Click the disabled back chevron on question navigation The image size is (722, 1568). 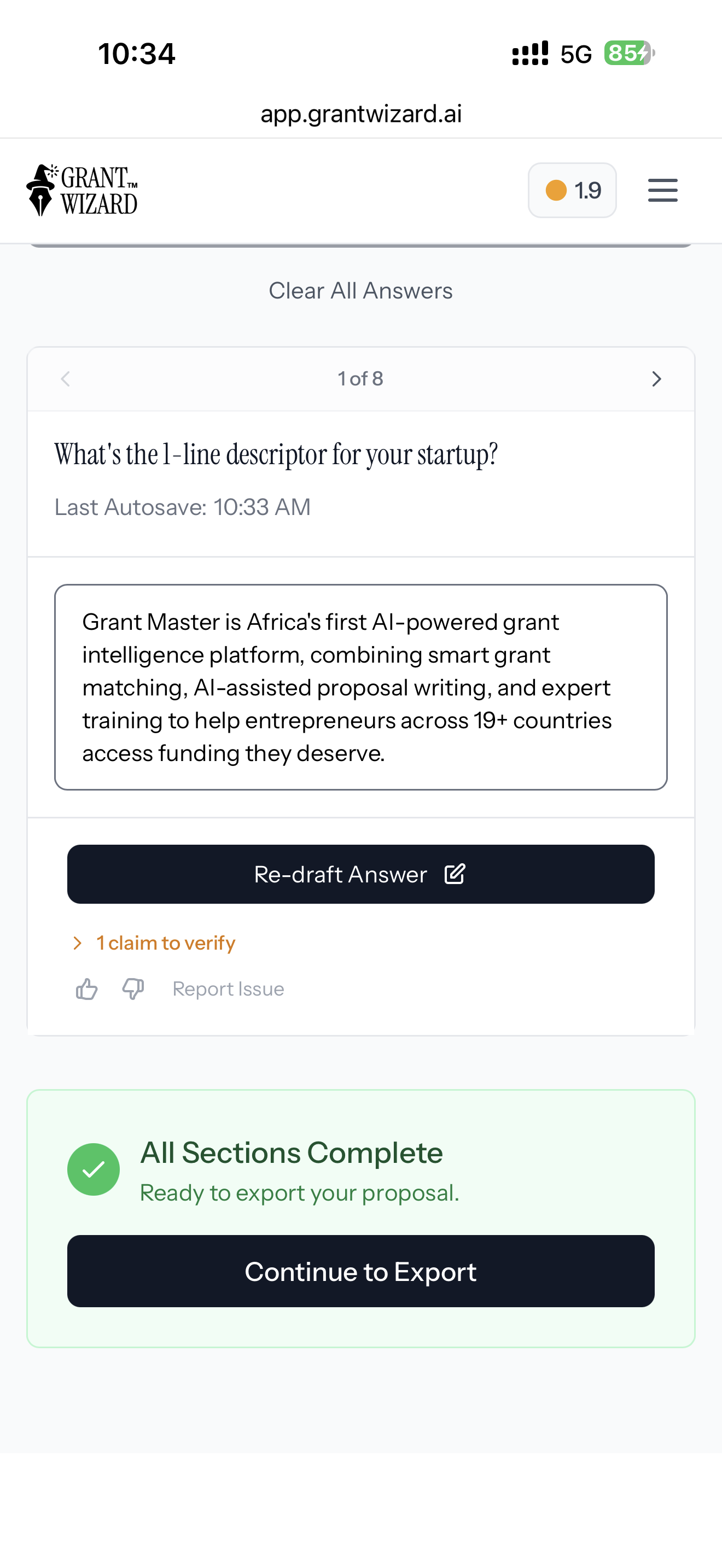point(65,379)
